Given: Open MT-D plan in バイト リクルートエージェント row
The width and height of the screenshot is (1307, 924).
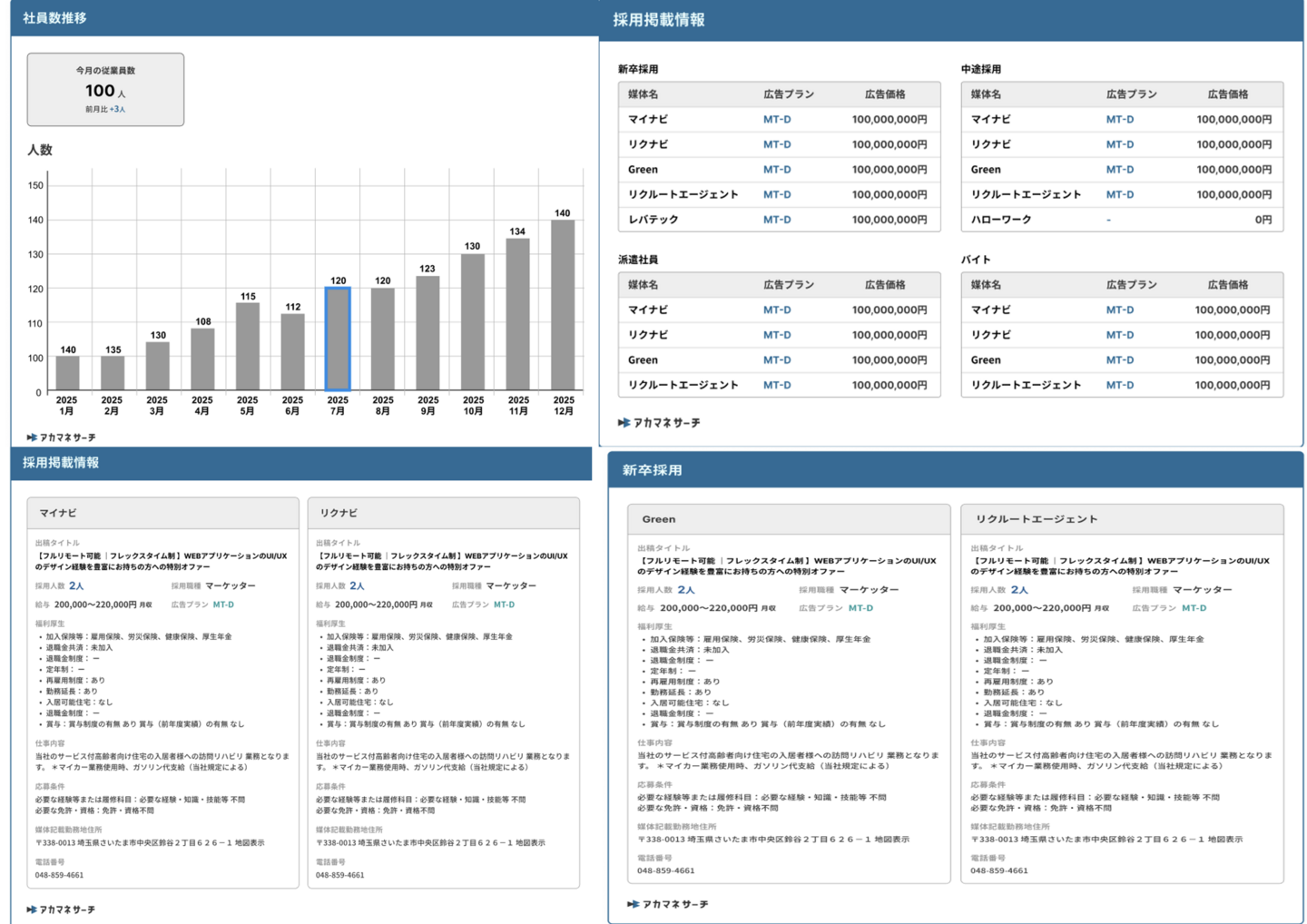Looking at the screenshot, I should click(x=1120, y=385).
